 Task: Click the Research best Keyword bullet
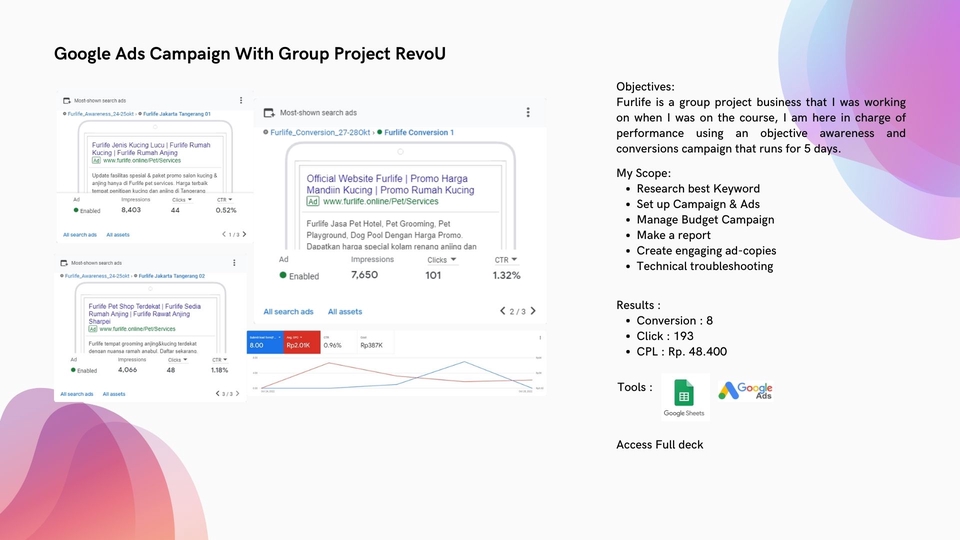coord(698,189)
